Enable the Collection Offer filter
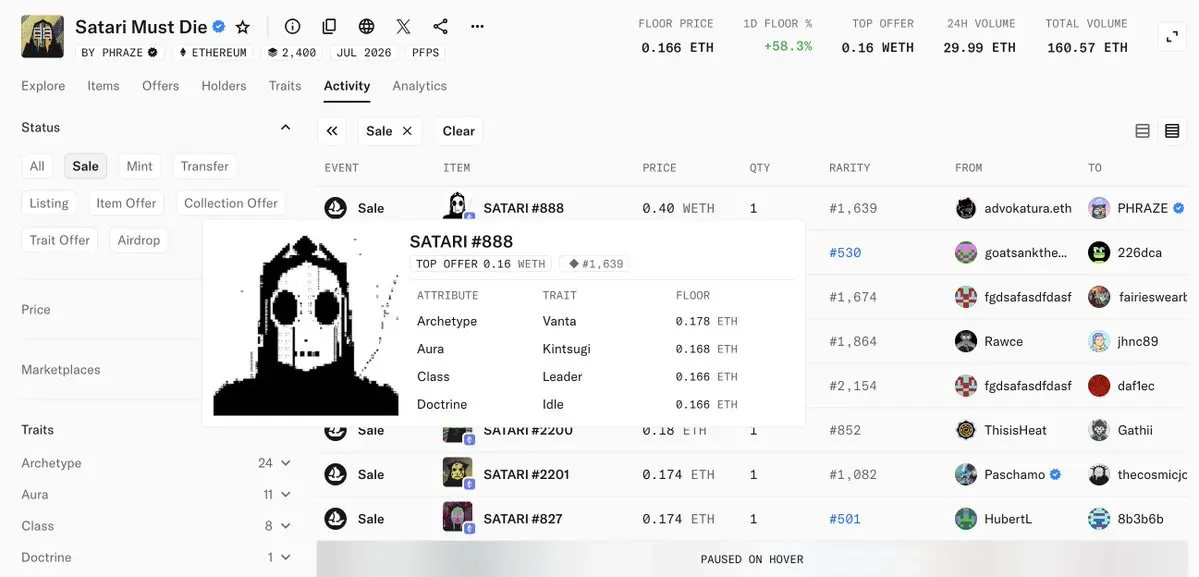The width and height of the screenshot is (1199, 577). [x=231, y=203]
